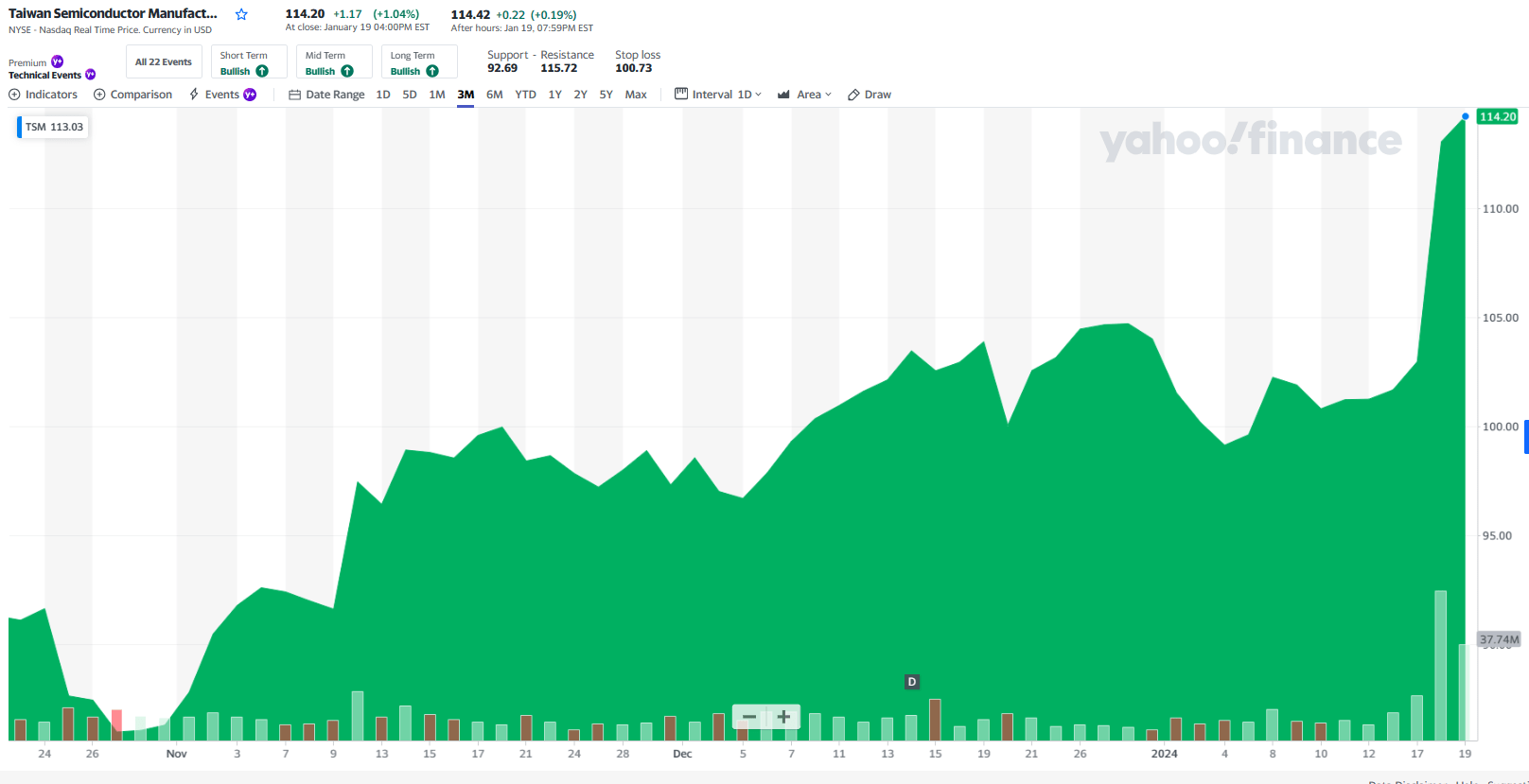Click the blue dot at latest chart point
Image resolution: width=1529 pixels, height=784 pixels.
click(x=1466, y=116)
